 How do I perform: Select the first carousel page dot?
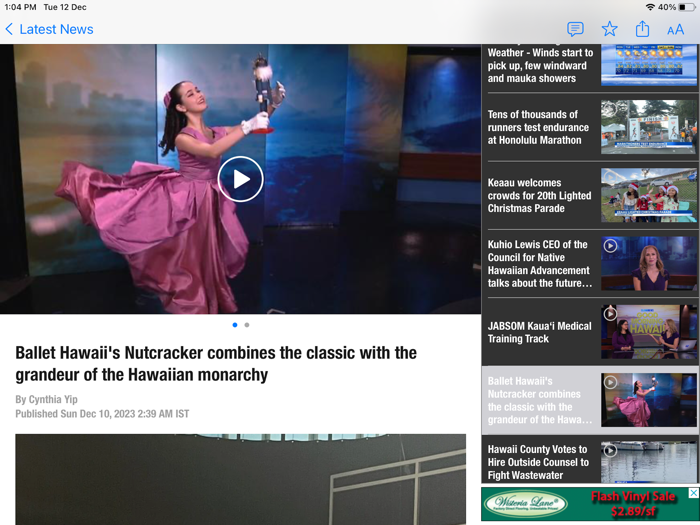(x=235, y=325)
